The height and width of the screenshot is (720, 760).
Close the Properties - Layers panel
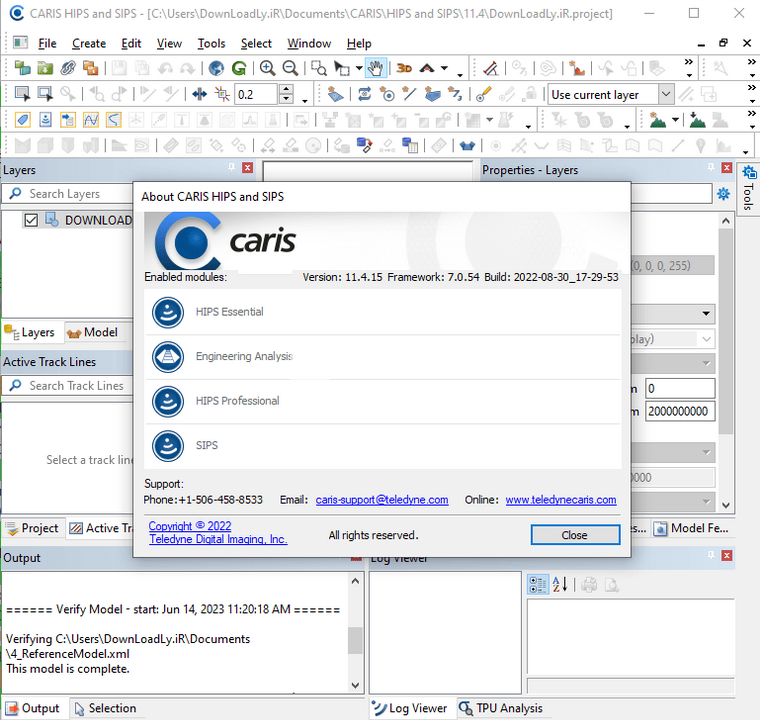click(x=727, y=168)
